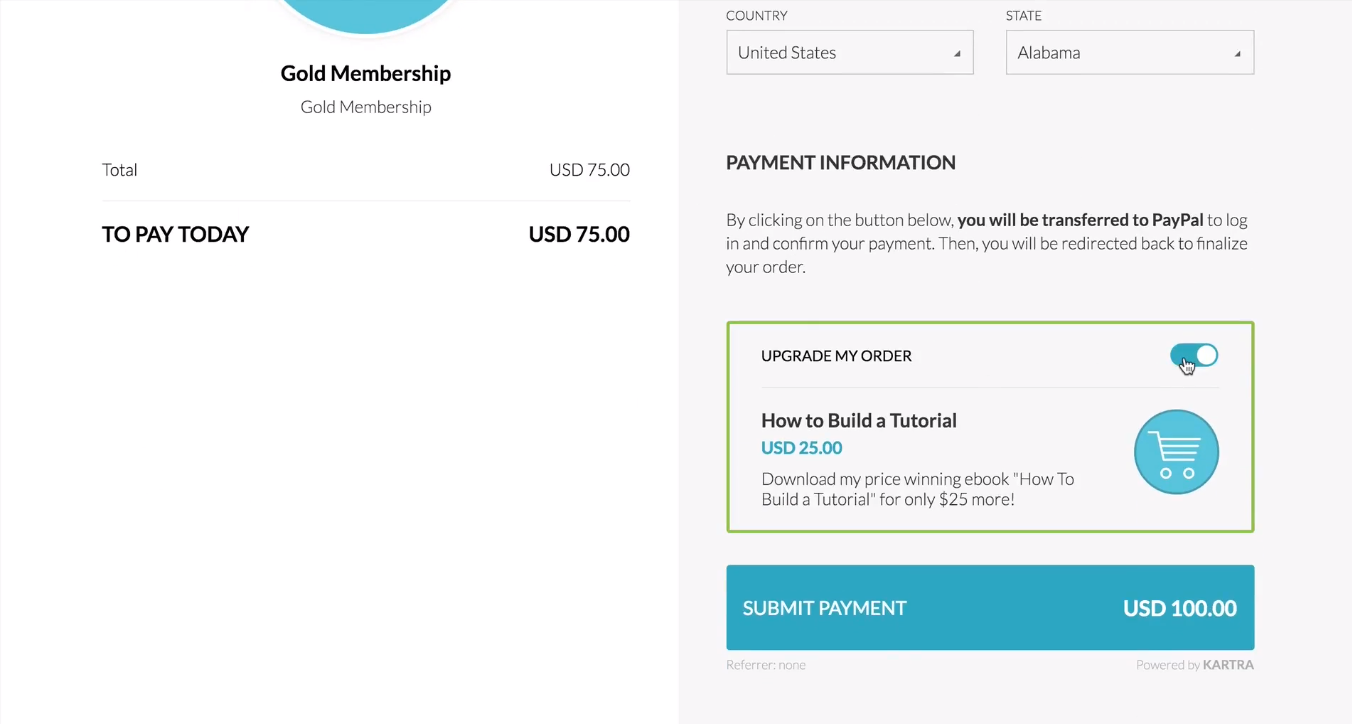The width and height of the screenshot is (1352, 724).
Task: Click the USD 25.00 upgrade price
Action: 801,448
